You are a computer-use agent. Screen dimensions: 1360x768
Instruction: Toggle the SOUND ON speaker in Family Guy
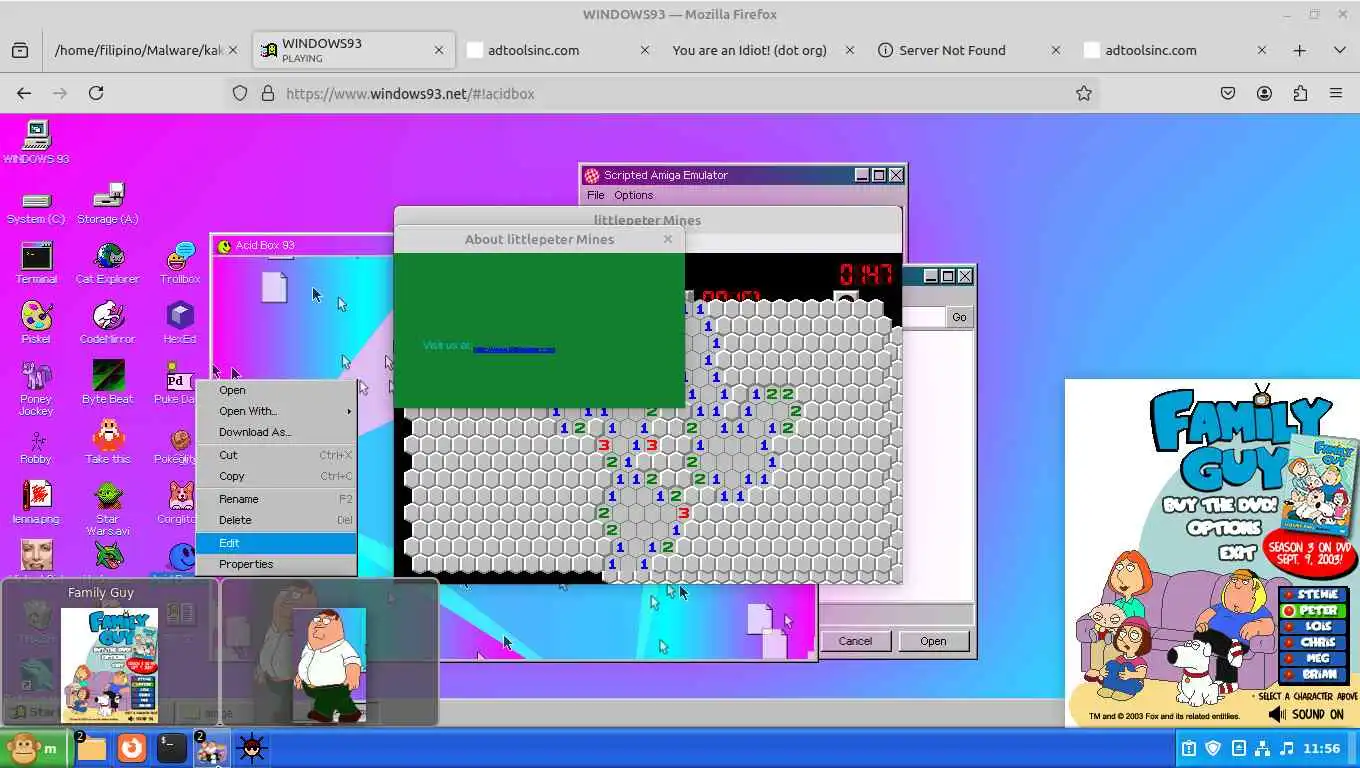point(1306,714)
